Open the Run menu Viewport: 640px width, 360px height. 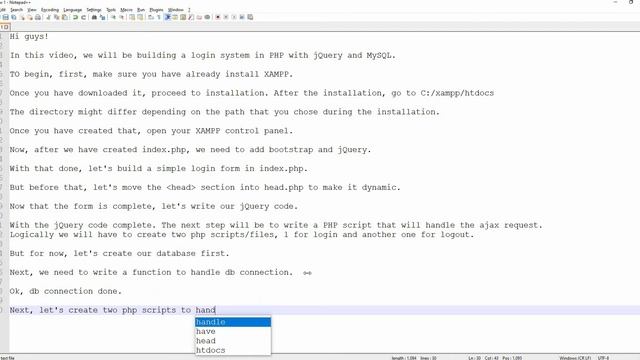tap(141, 10)
